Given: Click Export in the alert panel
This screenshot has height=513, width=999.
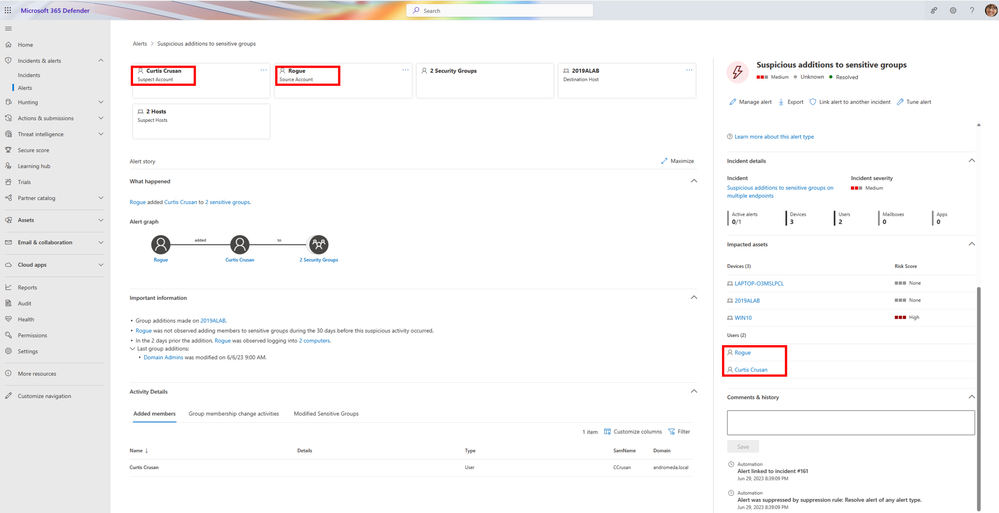Looking at the screenshot, I should (791, 102).
